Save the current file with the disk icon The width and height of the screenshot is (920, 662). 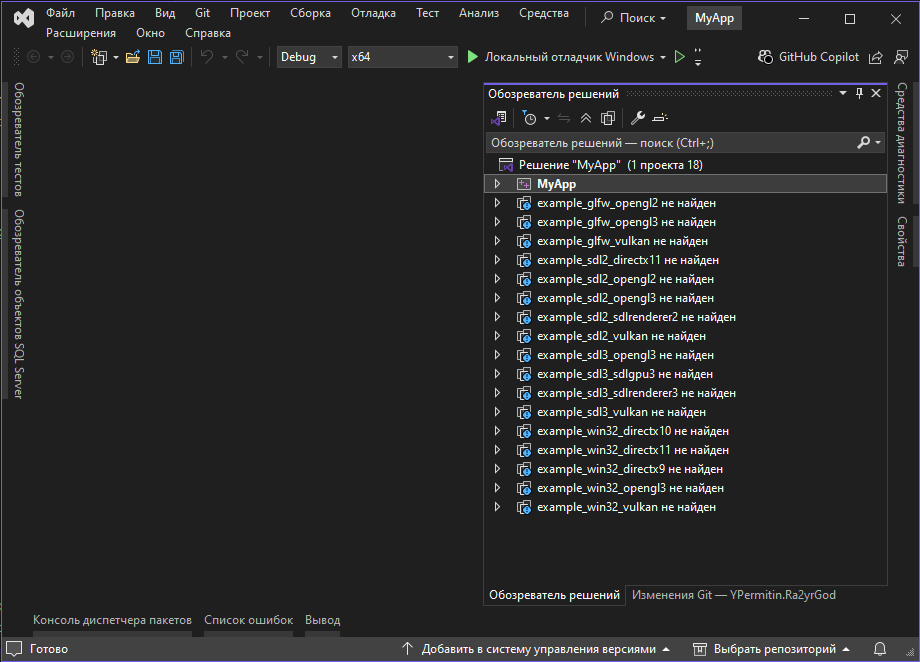[155, 57]
